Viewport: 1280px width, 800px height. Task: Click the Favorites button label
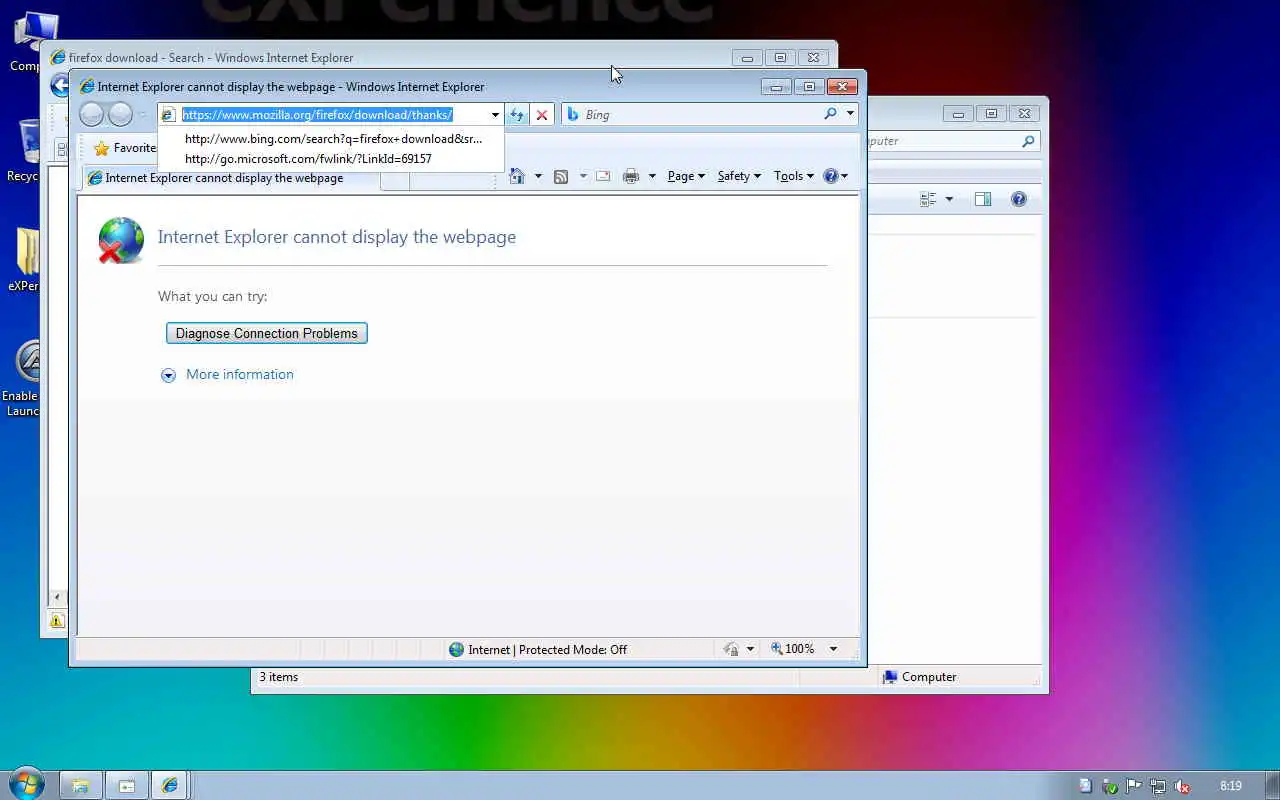point(134,148)
